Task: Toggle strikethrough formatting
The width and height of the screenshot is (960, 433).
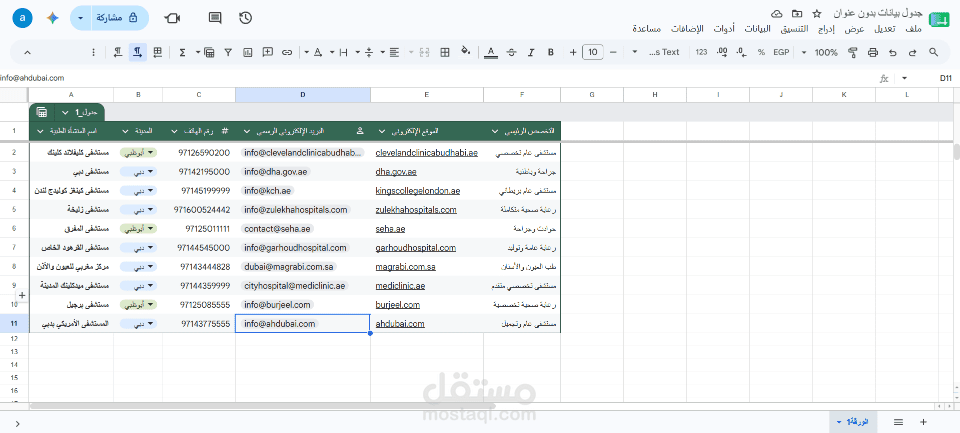Action: pyautogui.click(x=511, y=53)
